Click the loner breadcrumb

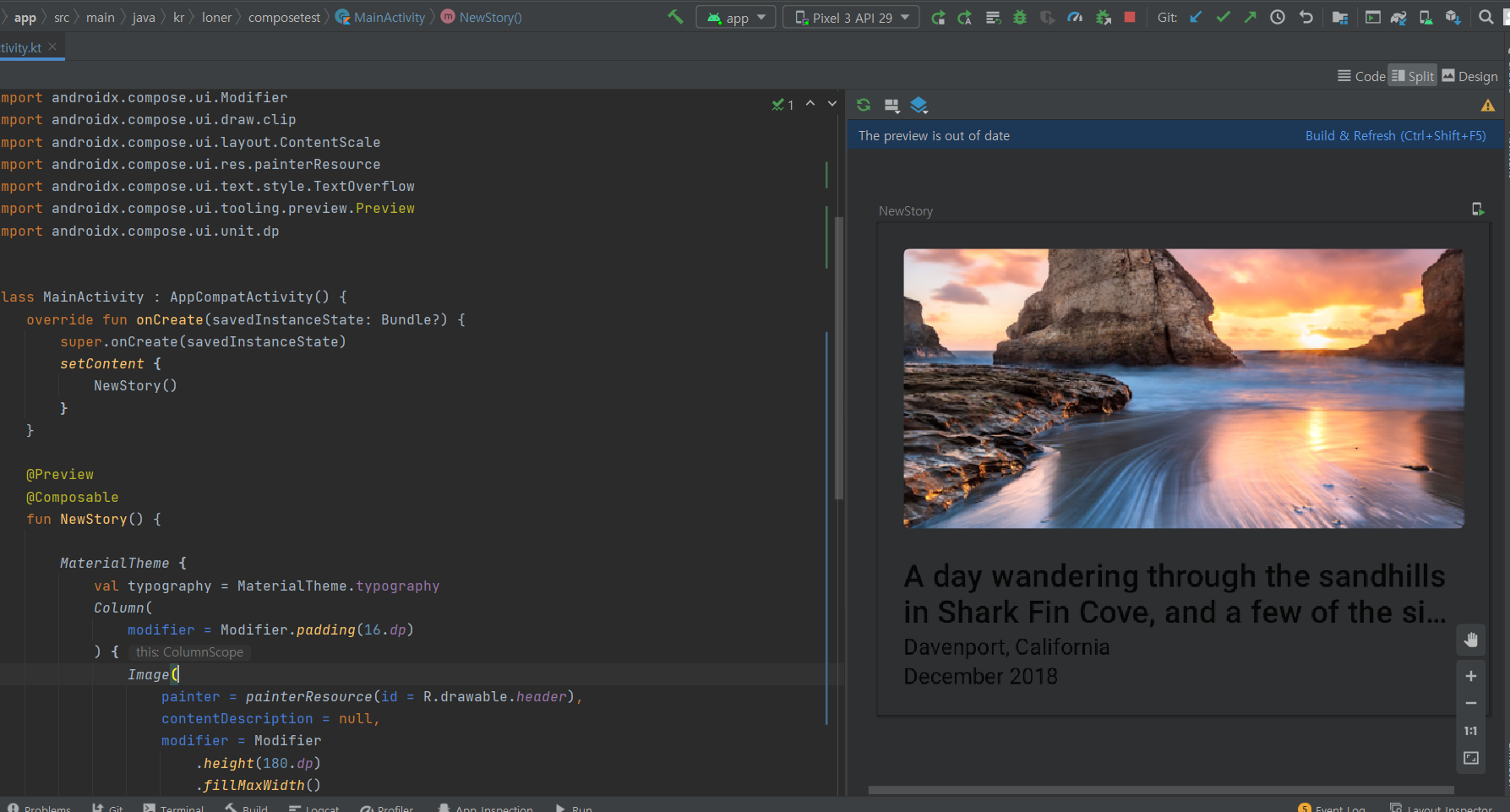point(216,17)
